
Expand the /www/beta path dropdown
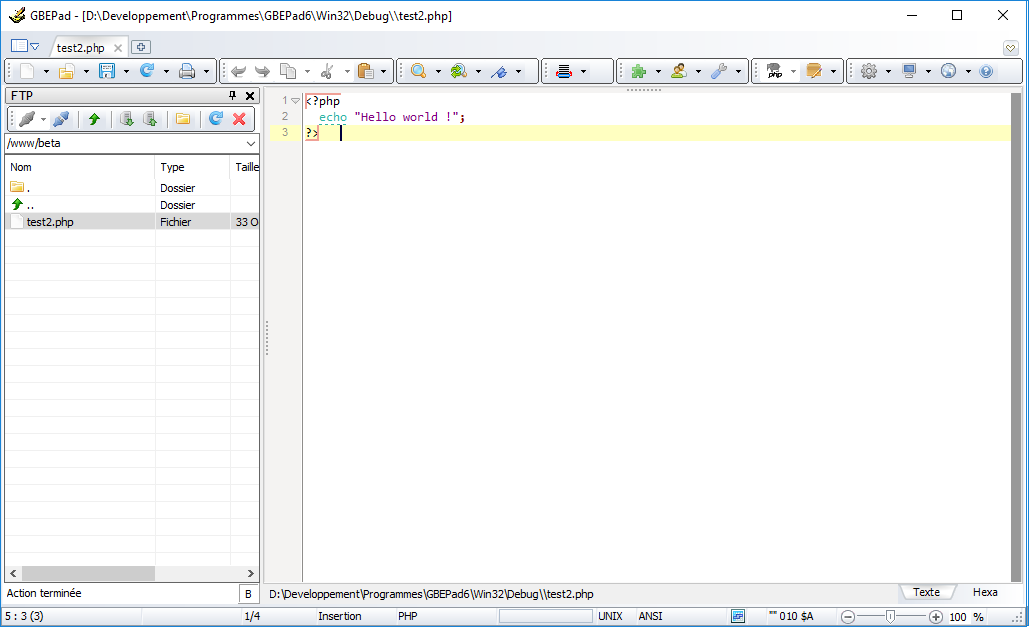(x=251, y=143)
